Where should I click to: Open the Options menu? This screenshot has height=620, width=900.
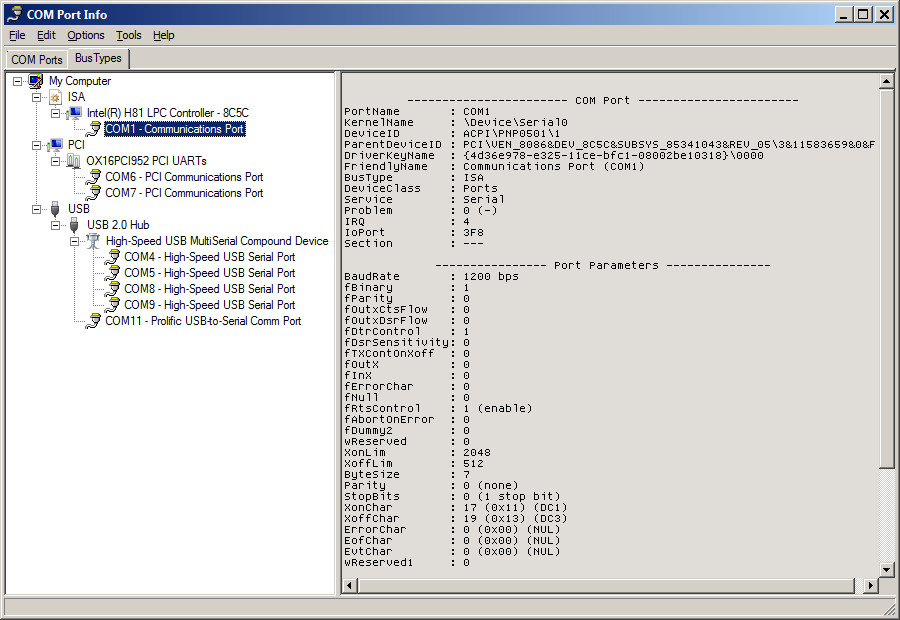tap(86, 35)
